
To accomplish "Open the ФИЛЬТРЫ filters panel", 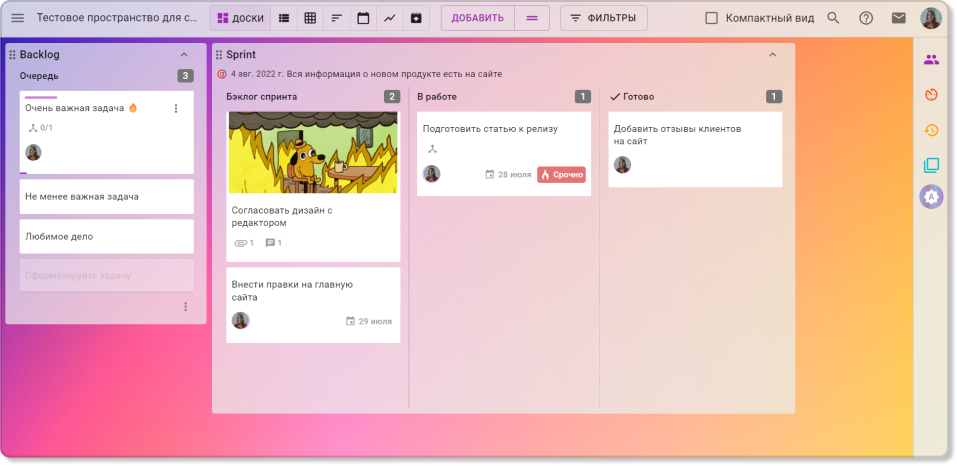I will 604,18.
